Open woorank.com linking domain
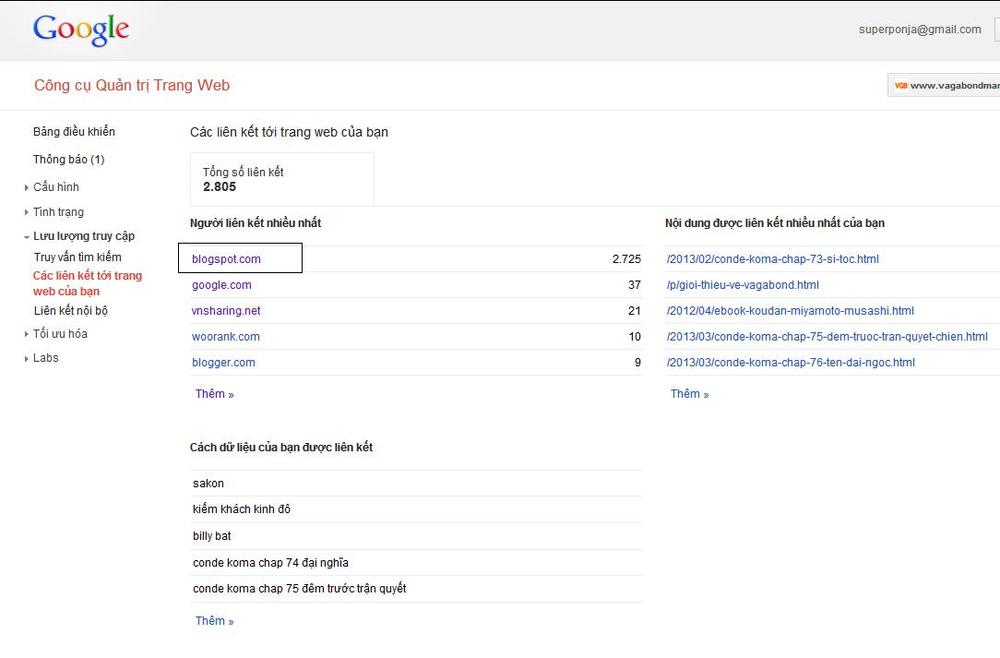This screenshot has width=1000, height=658. tap(226, 337)
